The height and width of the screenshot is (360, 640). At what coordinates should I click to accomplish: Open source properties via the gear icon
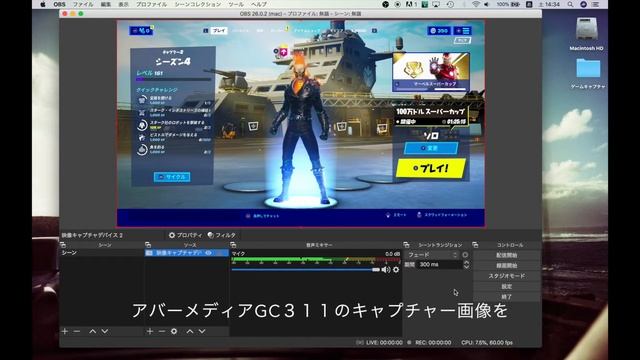tap(174, 331)
